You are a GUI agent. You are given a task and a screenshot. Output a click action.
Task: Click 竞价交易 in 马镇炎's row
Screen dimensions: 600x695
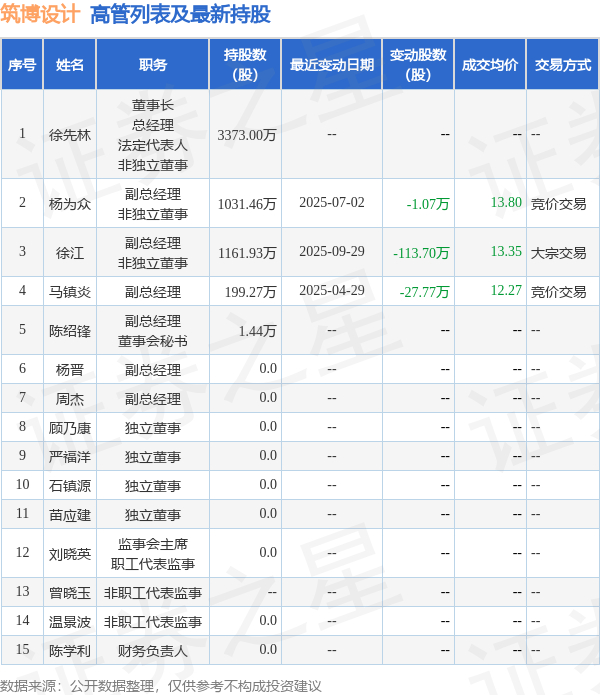point(558,292)
